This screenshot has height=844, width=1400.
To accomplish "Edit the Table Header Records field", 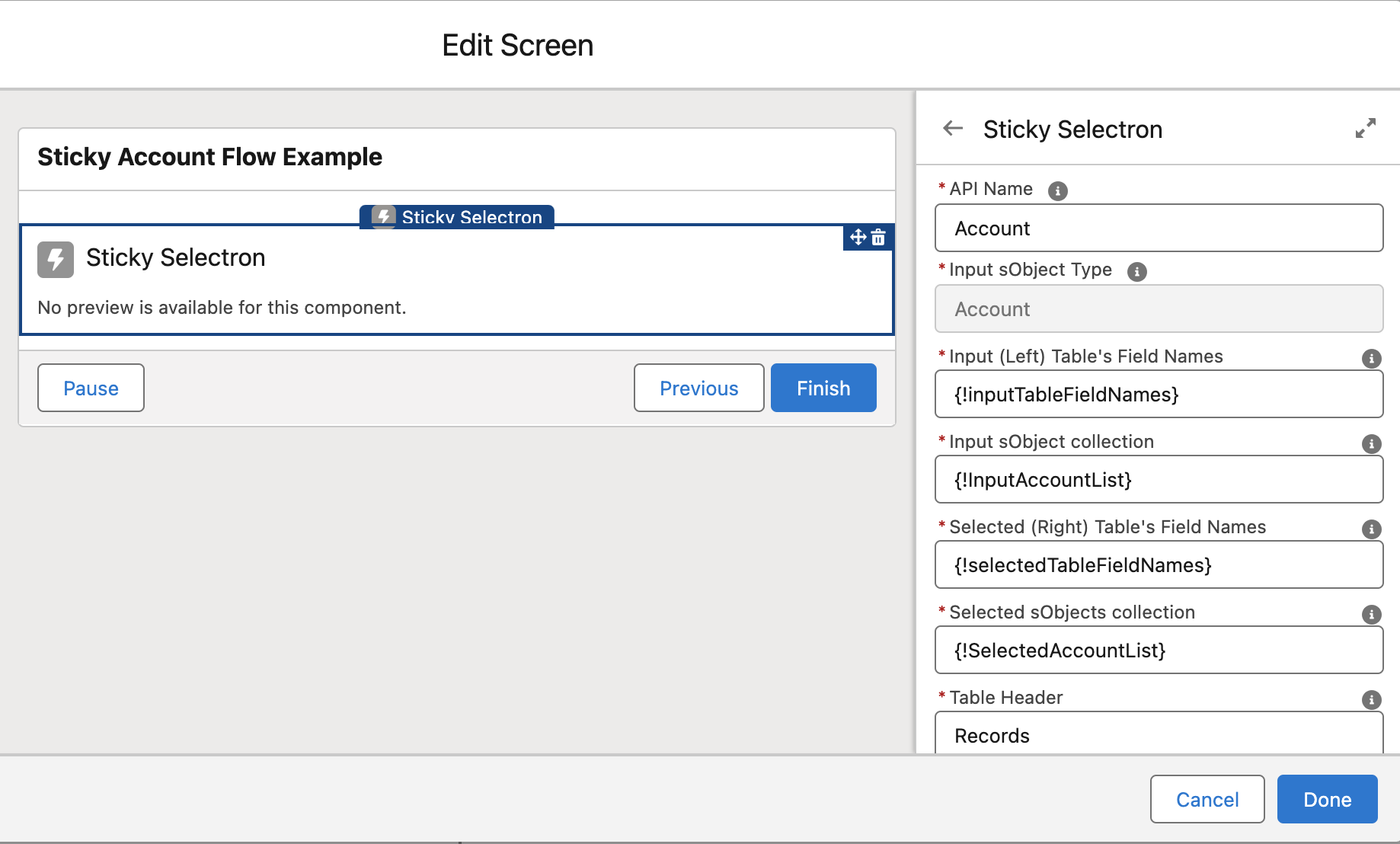I will (1159, 734).
